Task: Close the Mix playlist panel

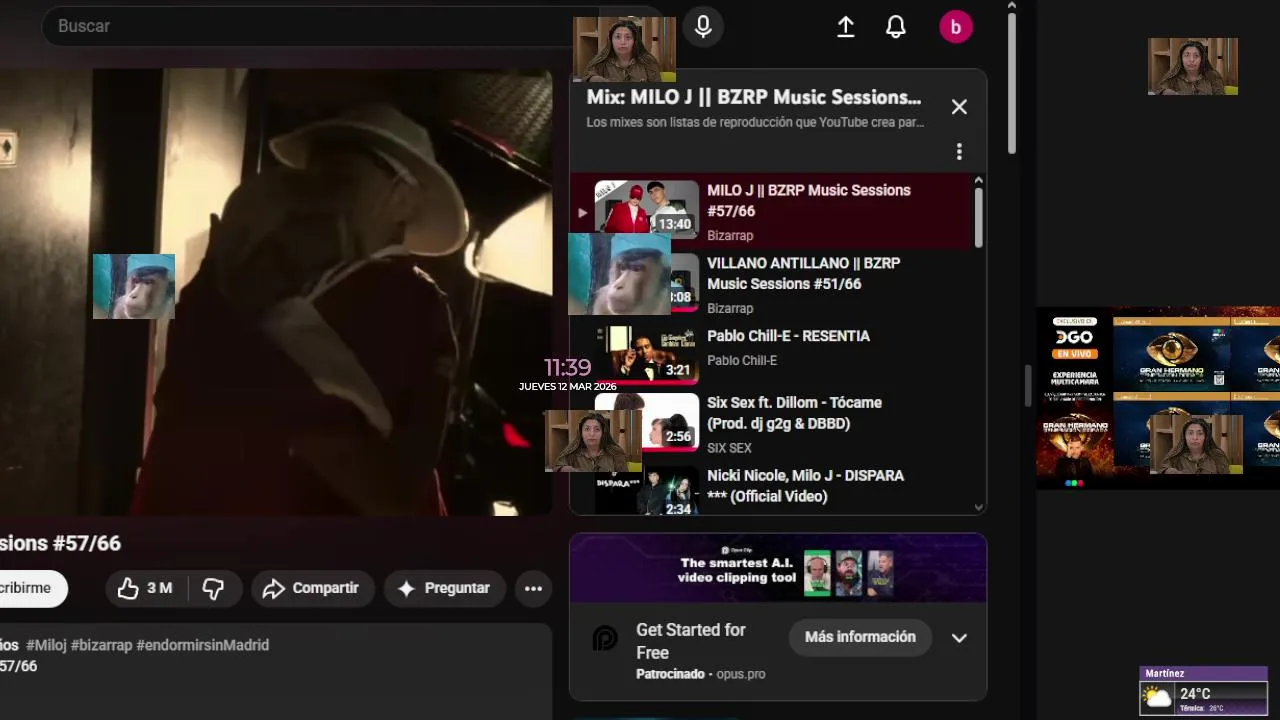Action: point(959,107)
